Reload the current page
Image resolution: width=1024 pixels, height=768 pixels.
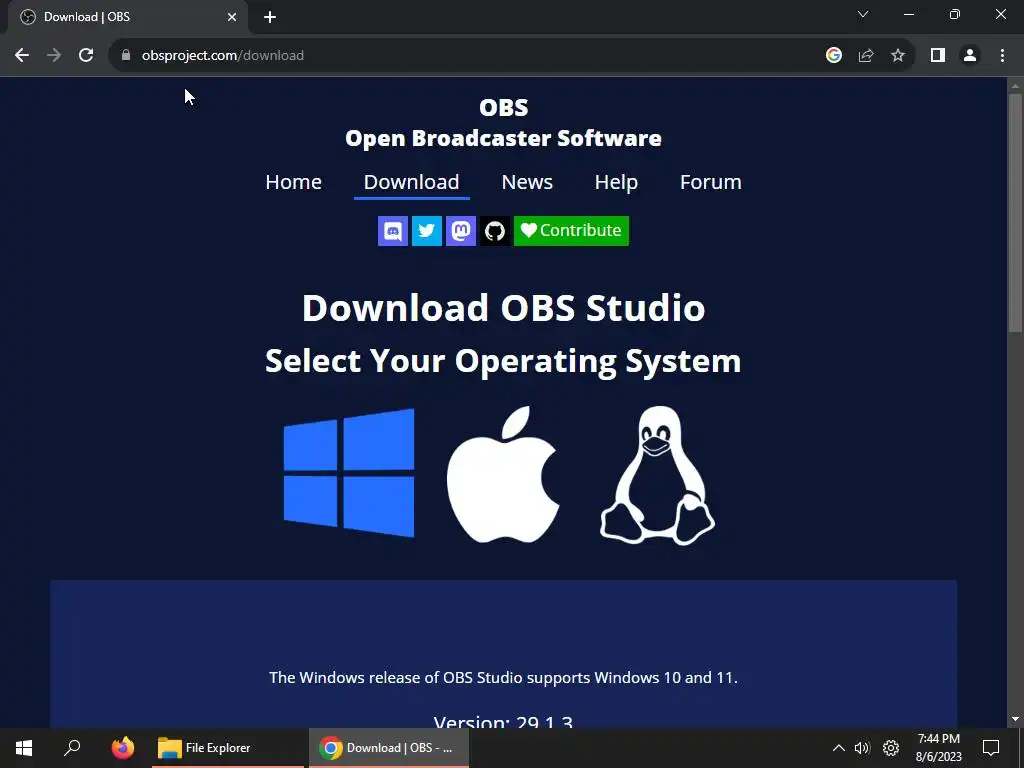pyautogui.click(x=86, y=56)
